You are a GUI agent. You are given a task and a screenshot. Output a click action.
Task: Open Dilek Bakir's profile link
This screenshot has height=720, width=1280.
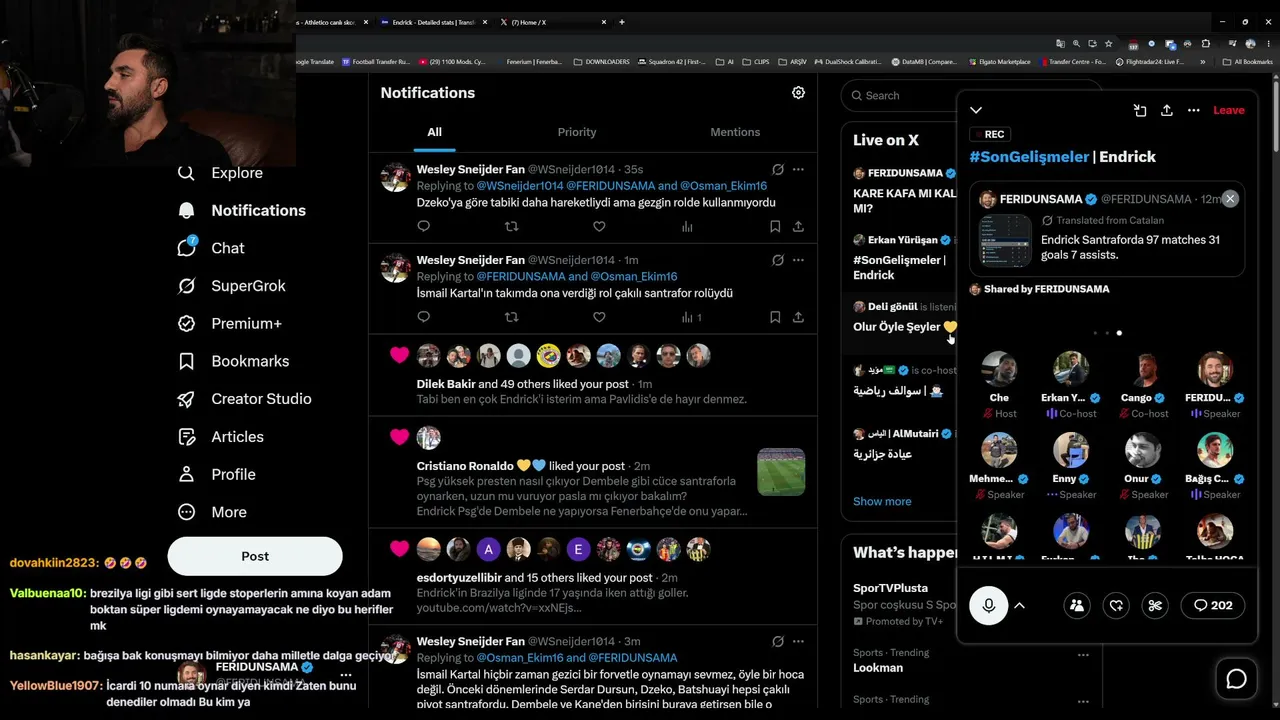(x=446, y=384)
